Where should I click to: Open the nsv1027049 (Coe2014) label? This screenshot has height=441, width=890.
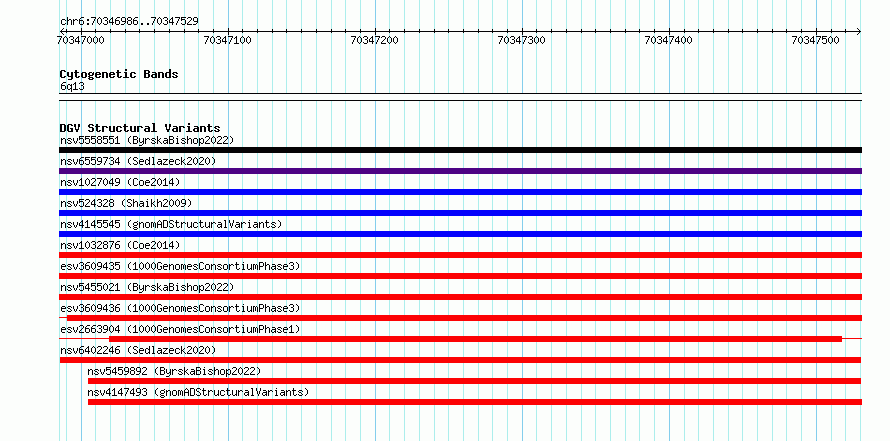click(x=120, y=182)
